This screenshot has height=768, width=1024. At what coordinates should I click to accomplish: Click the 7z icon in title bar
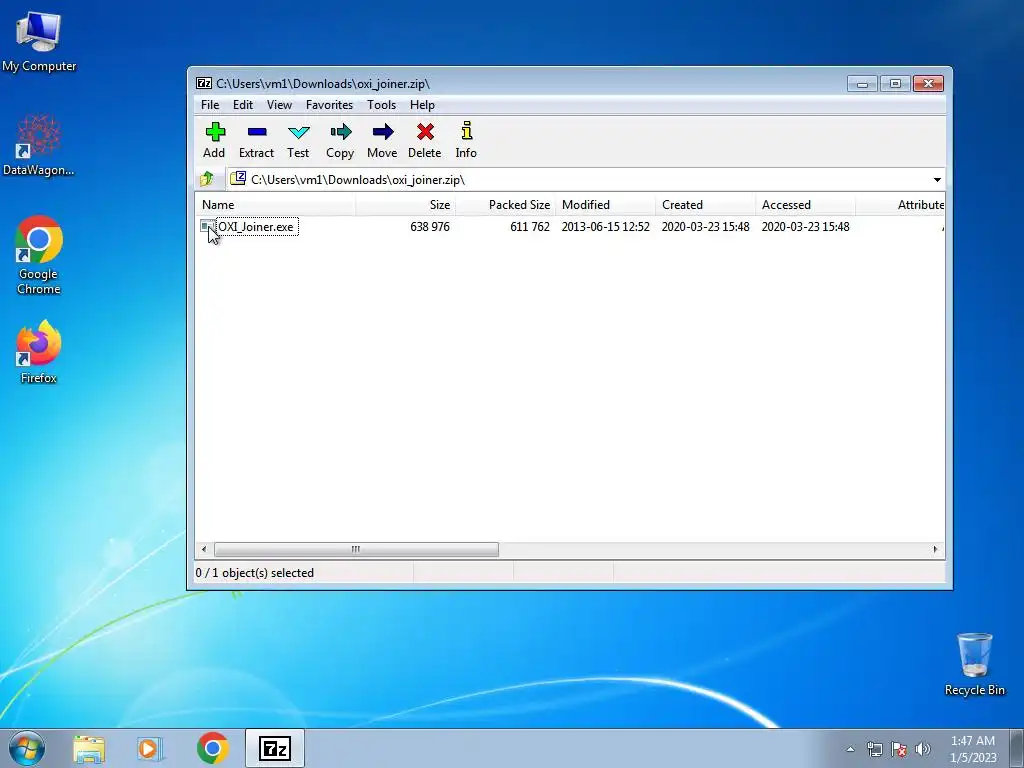(204, 84)
